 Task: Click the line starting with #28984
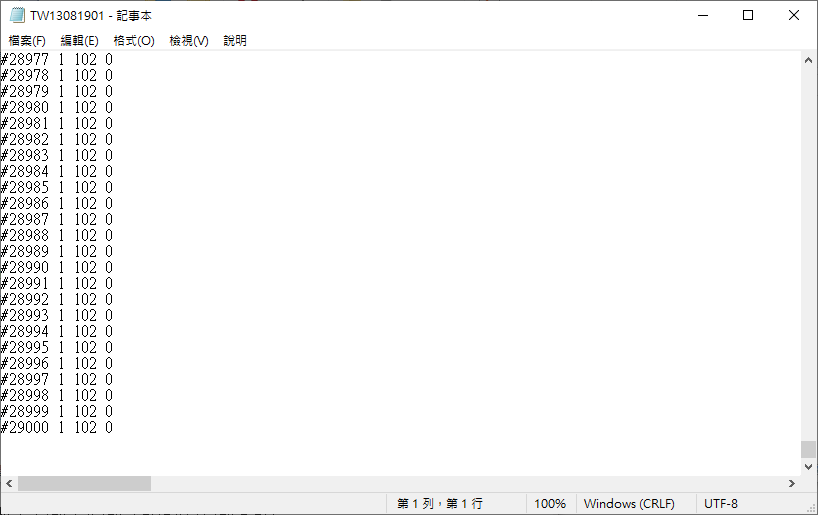tap(56, 172)
